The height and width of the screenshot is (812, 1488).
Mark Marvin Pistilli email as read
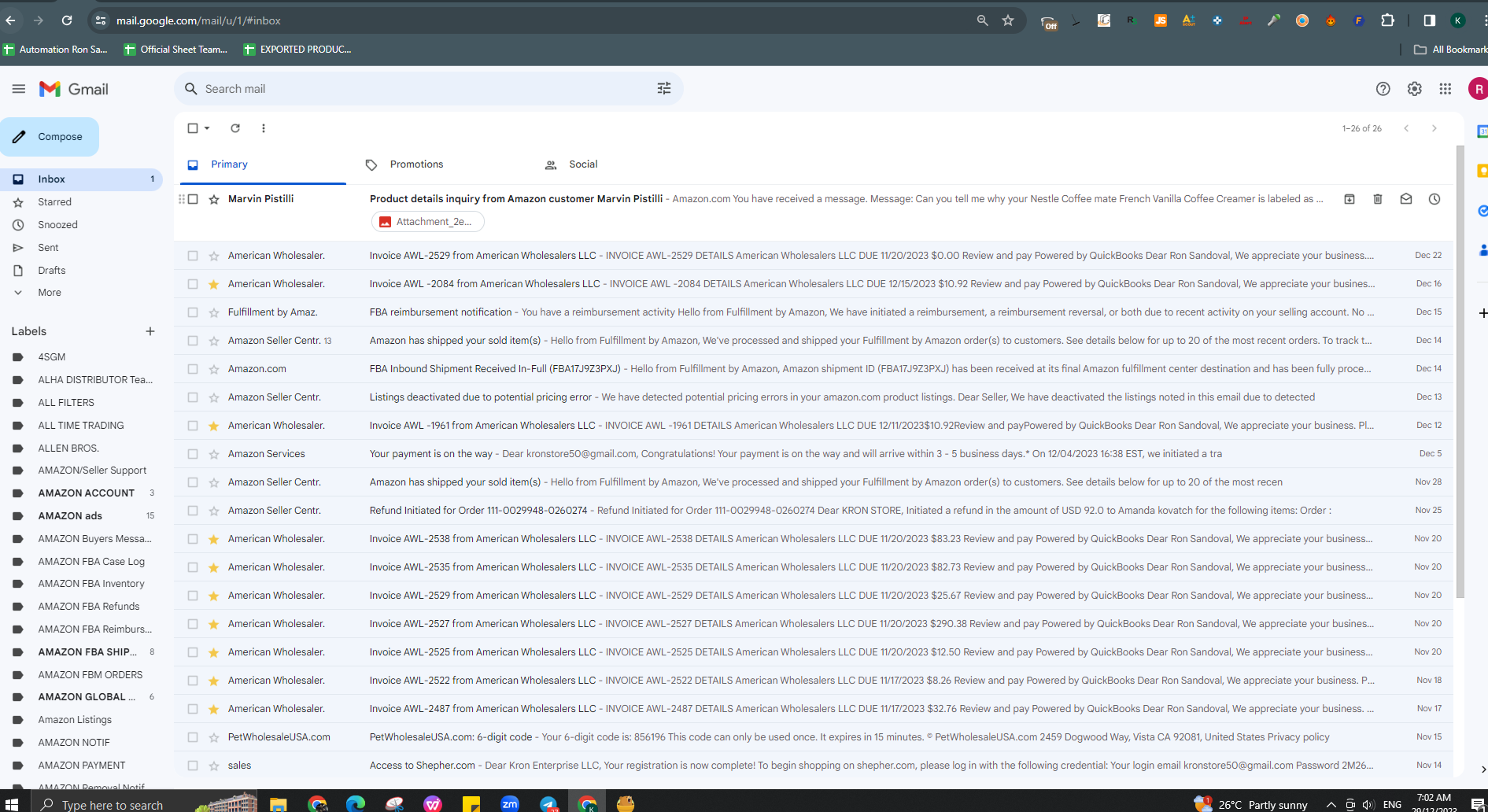pyautogui.click(x=1405, y=199)
